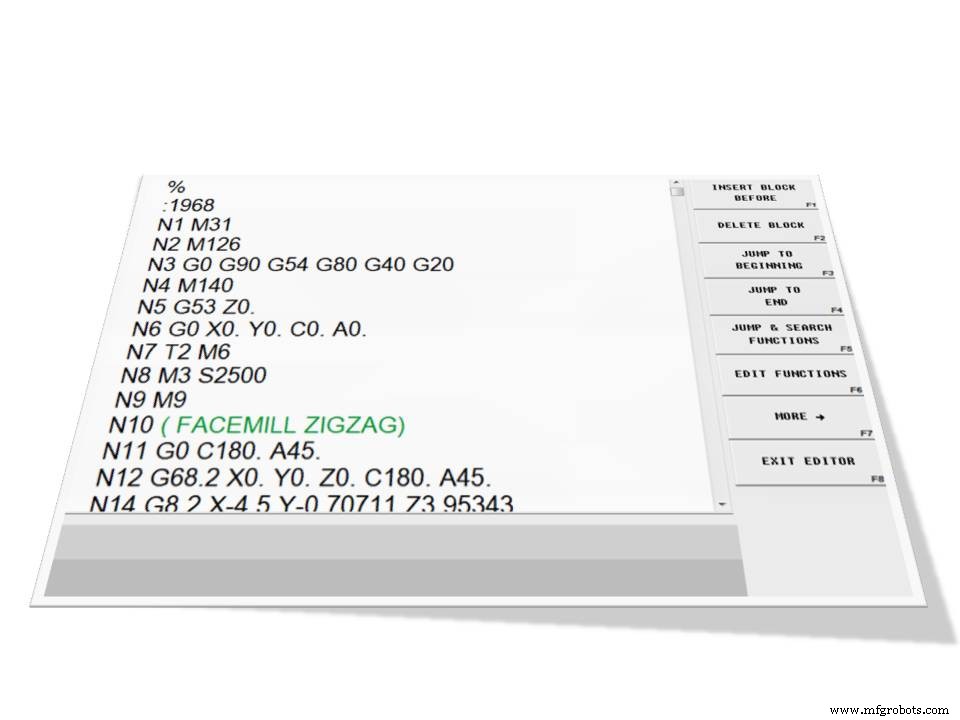Select line N1 M31

(196, 225)
